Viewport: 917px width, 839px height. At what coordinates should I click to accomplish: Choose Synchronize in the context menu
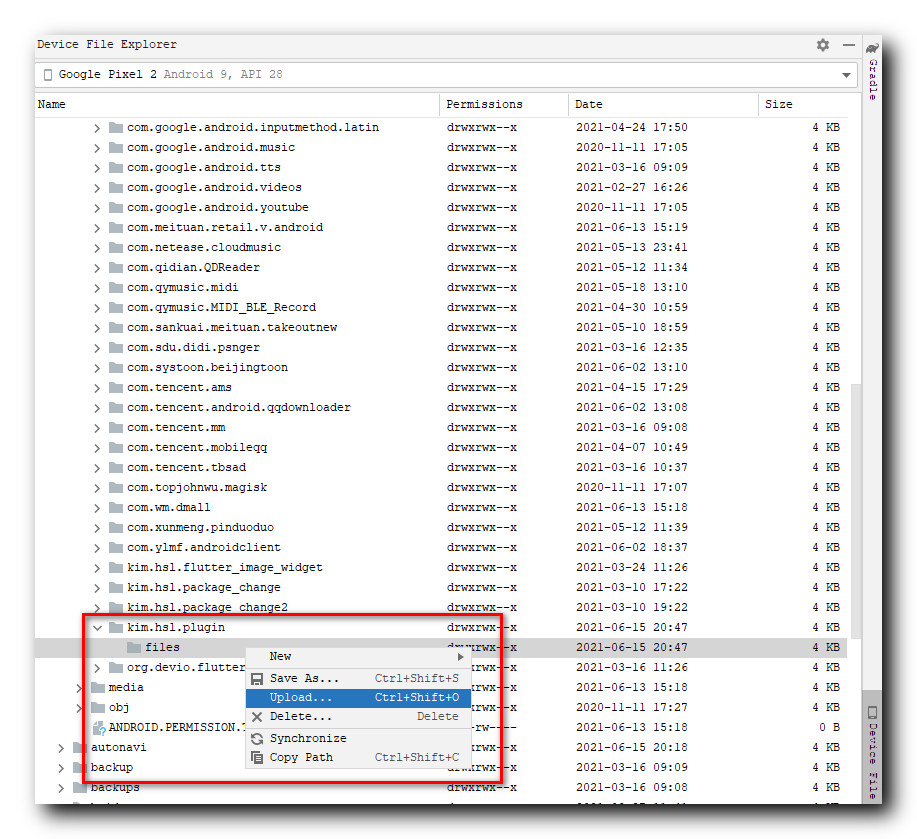coord(358,738)
